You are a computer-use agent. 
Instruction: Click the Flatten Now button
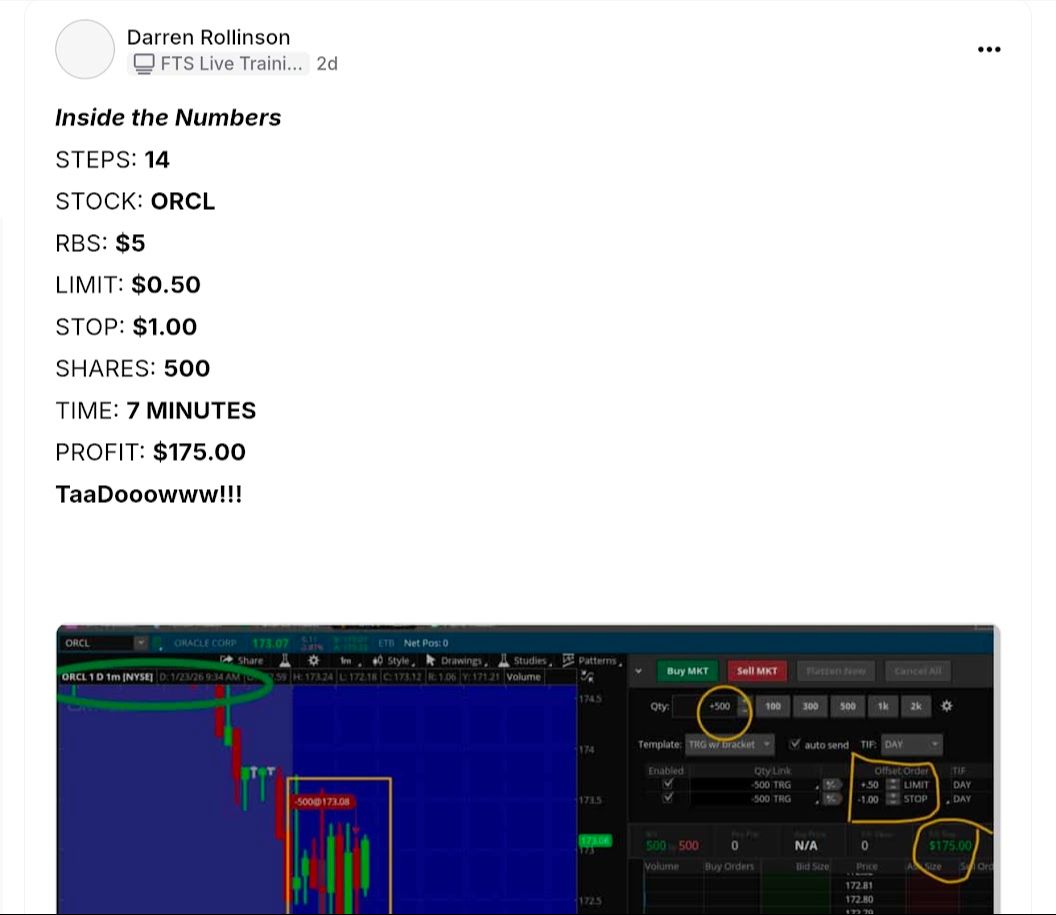coord(836,671)
